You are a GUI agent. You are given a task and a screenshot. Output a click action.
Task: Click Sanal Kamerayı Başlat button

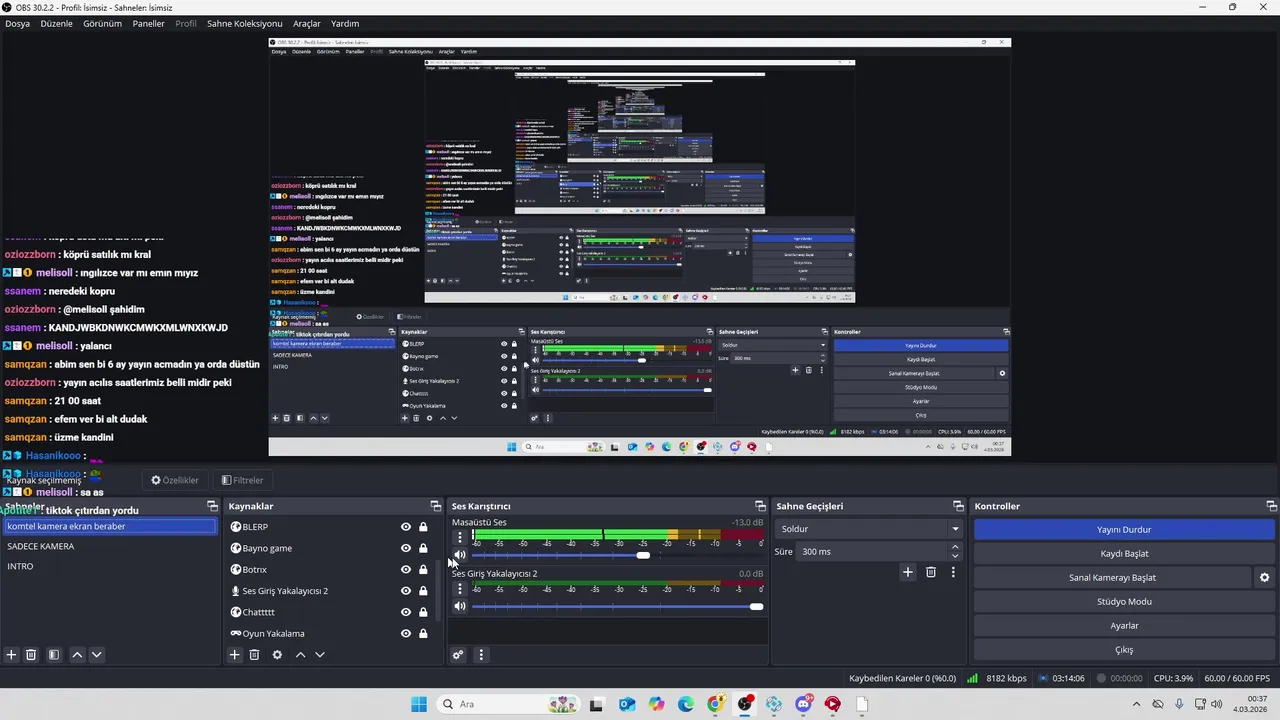tap(1112, 578)
